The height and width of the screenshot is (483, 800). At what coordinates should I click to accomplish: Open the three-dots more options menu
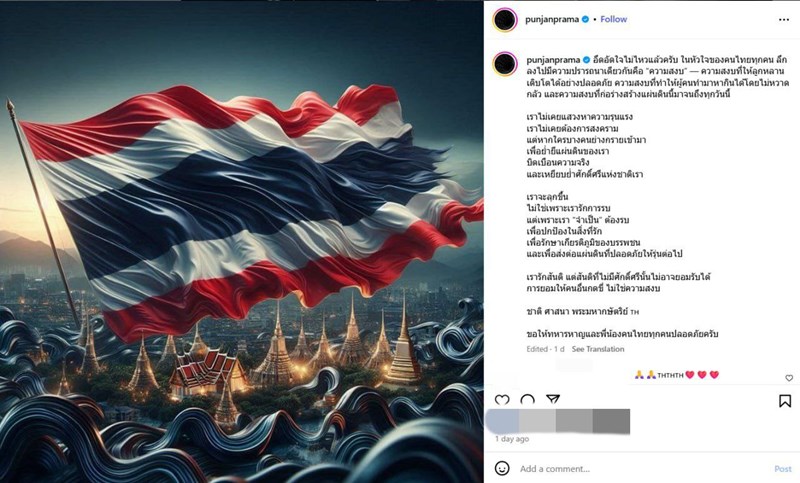[x=784, y=19]
